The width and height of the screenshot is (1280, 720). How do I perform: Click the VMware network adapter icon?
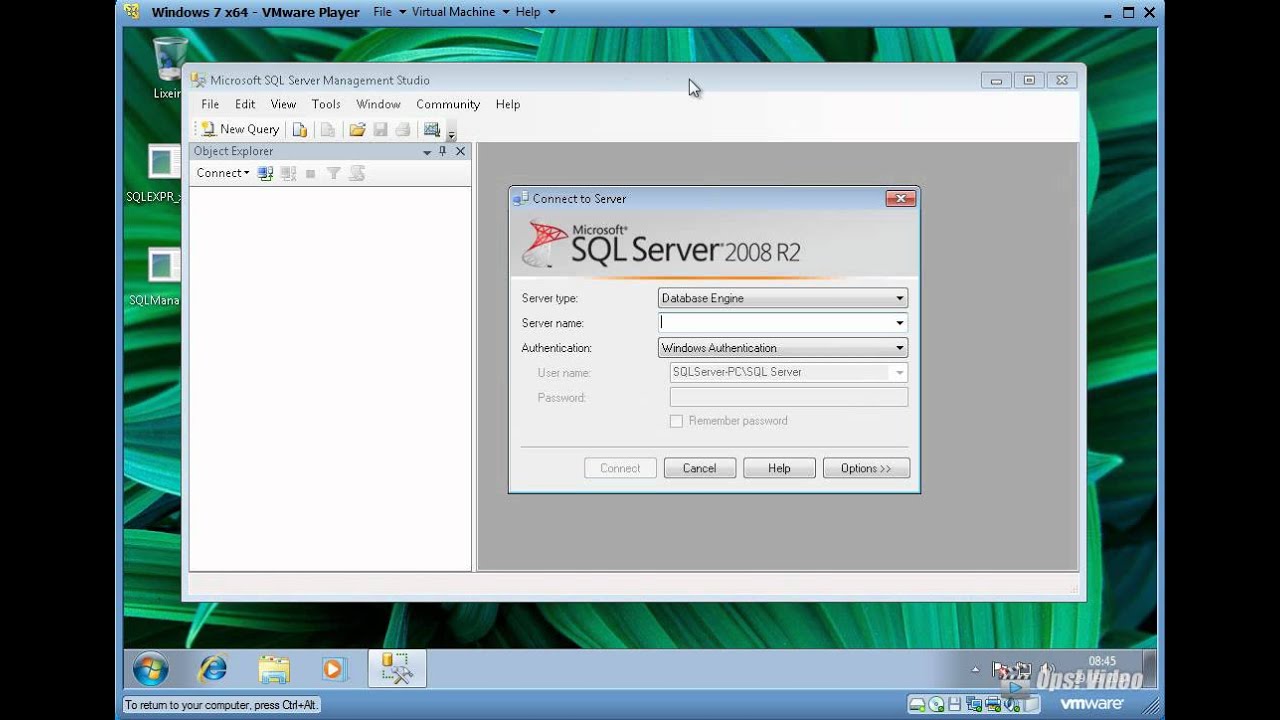(x=973, y=704)
